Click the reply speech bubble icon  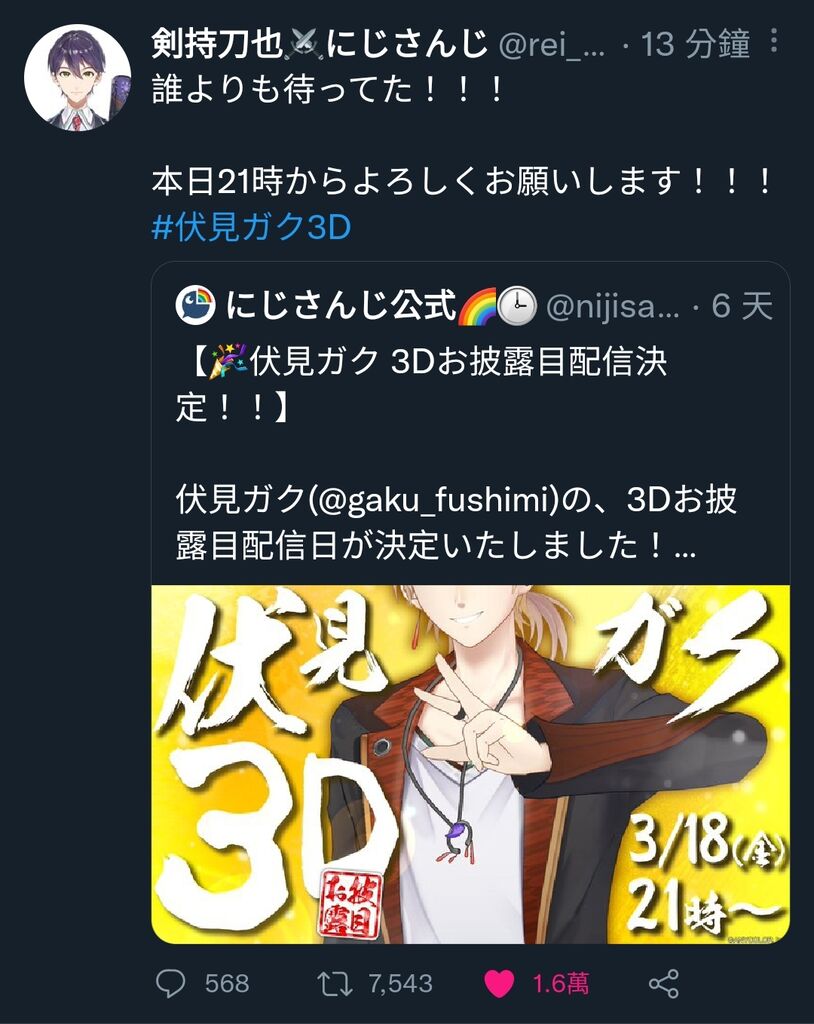point(171,983)
